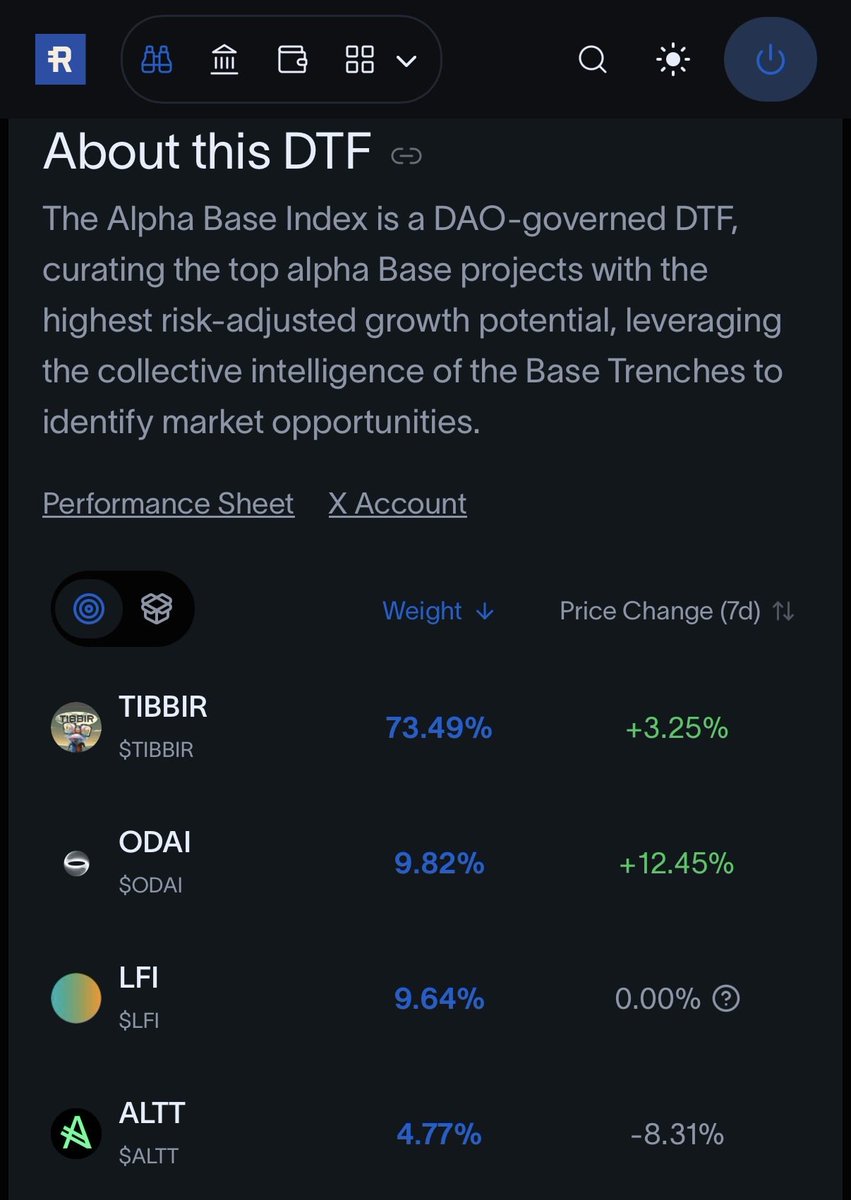Viewport: 851px width, 1200px height.
Task: Click the LFI gradient token icon
Action: pos(76,998)
